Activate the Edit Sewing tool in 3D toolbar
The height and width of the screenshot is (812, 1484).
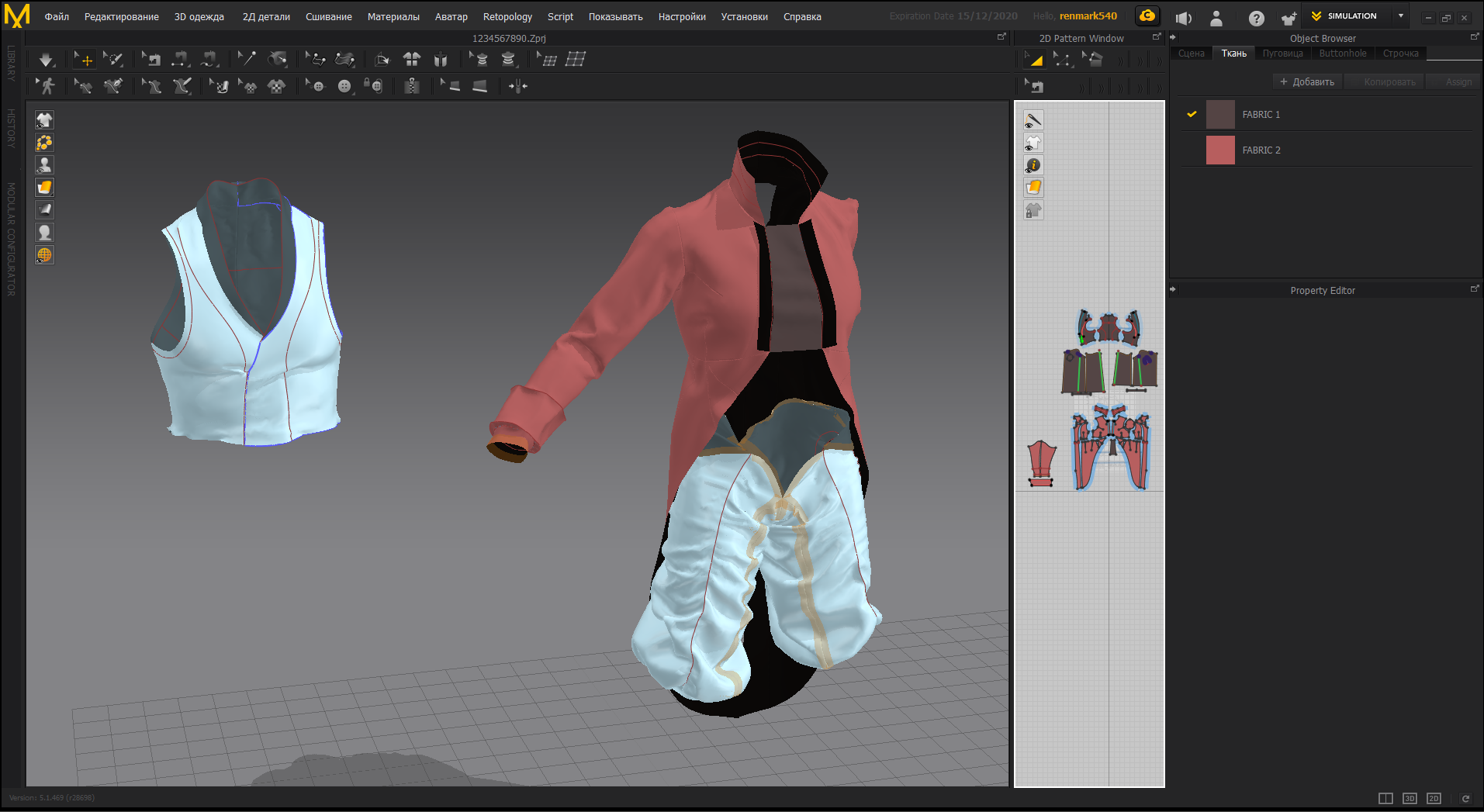click(151, 60)
